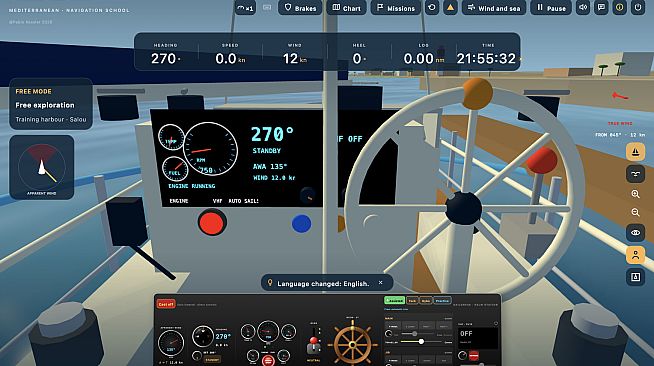Click the Apparent Wind indicator widget on left
Screen dimensions: 654x366
[x=42, y=167]
